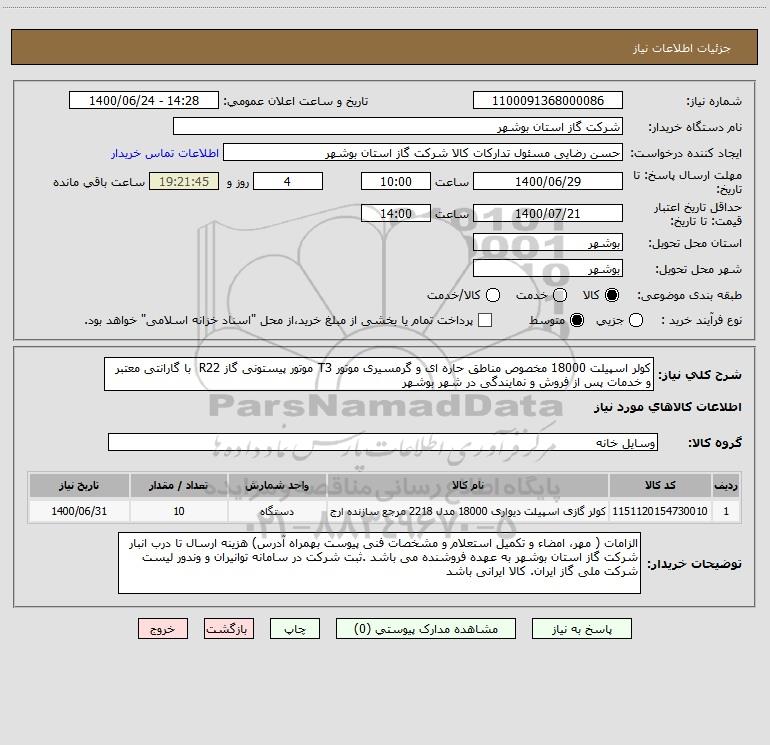The image size is (770, 745).
Task: Click the price validity time 14:00
Action: [396, 213]
